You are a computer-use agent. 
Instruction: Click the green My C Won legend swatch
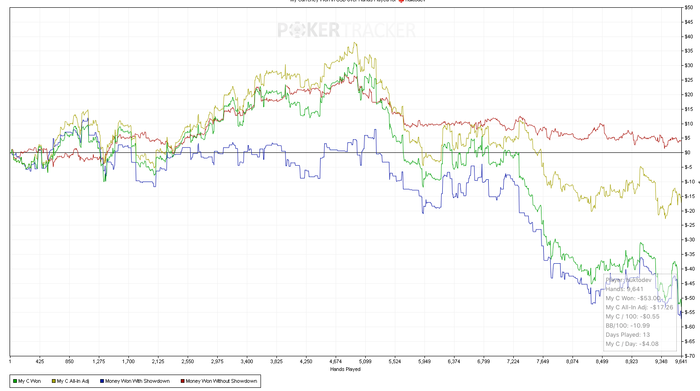click(15, 381)
